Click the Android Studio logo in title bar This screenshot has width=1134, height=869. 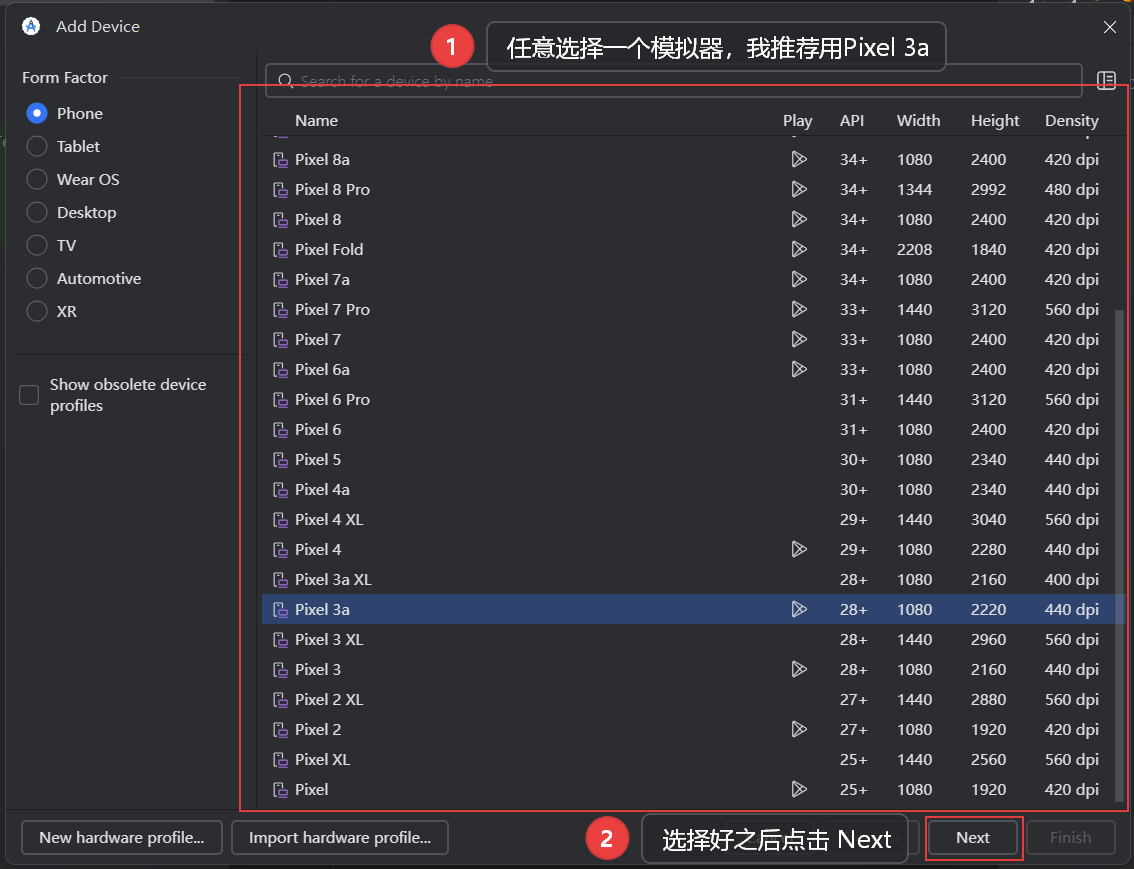click(31, 27)
